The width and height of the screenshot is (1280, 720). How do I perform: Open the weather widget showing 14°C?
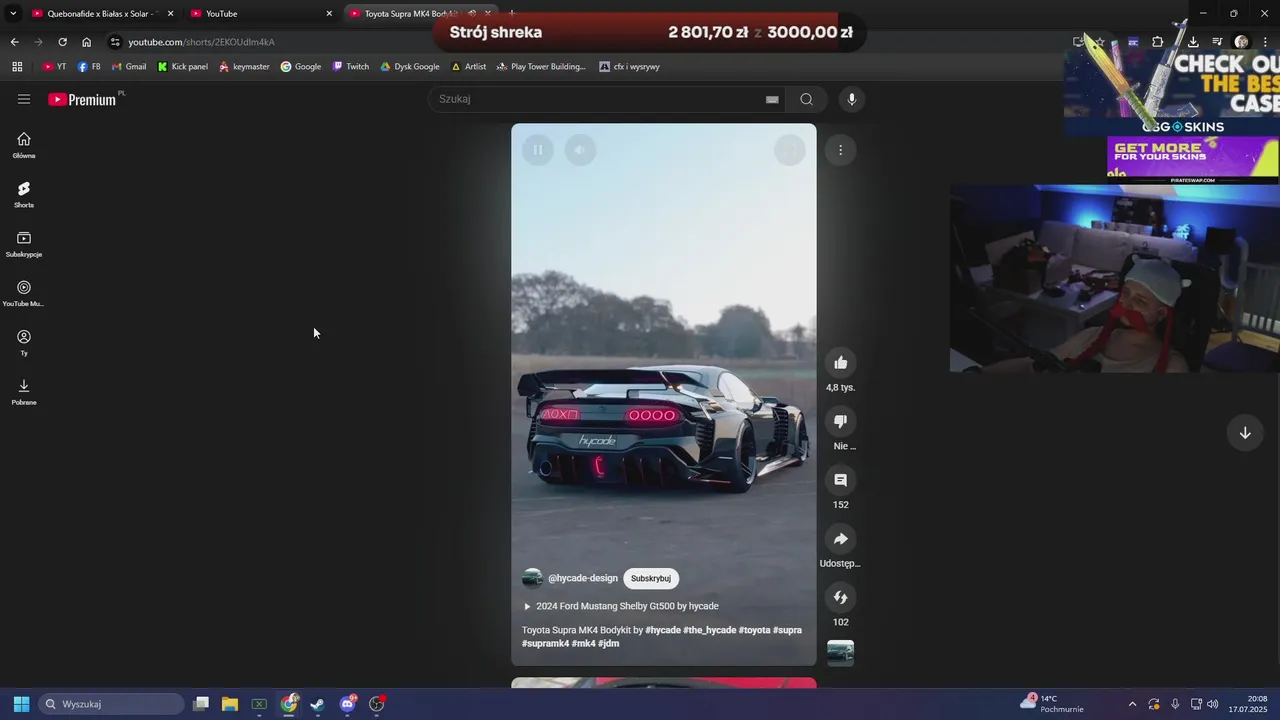click(x=1052, y=704)
